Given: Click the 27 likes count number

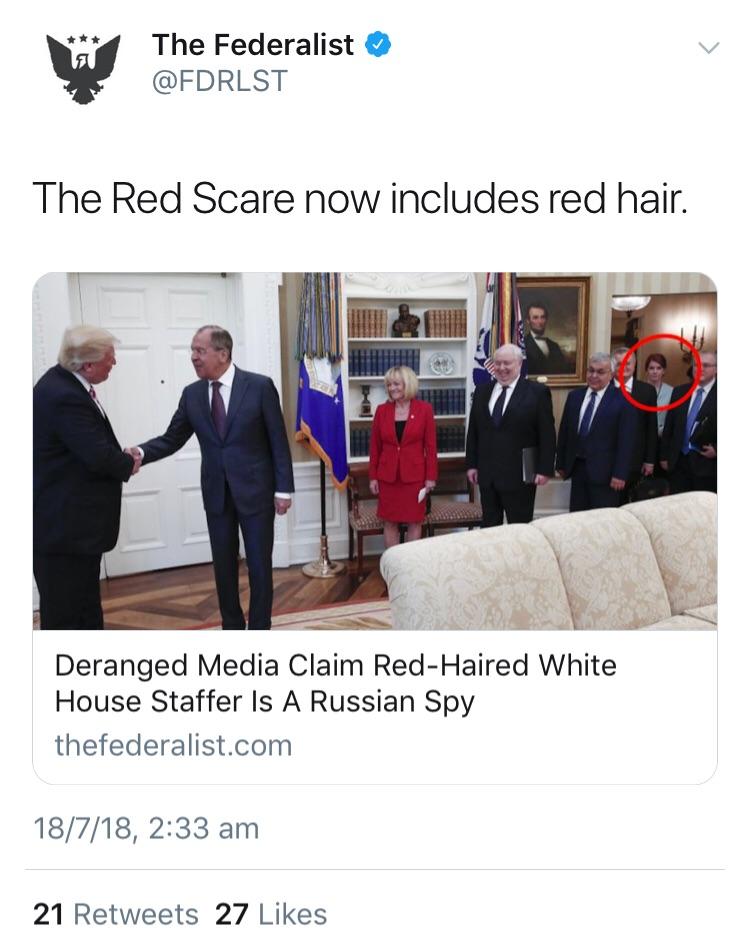Looking at the screenshot, I should click(231, 914).
